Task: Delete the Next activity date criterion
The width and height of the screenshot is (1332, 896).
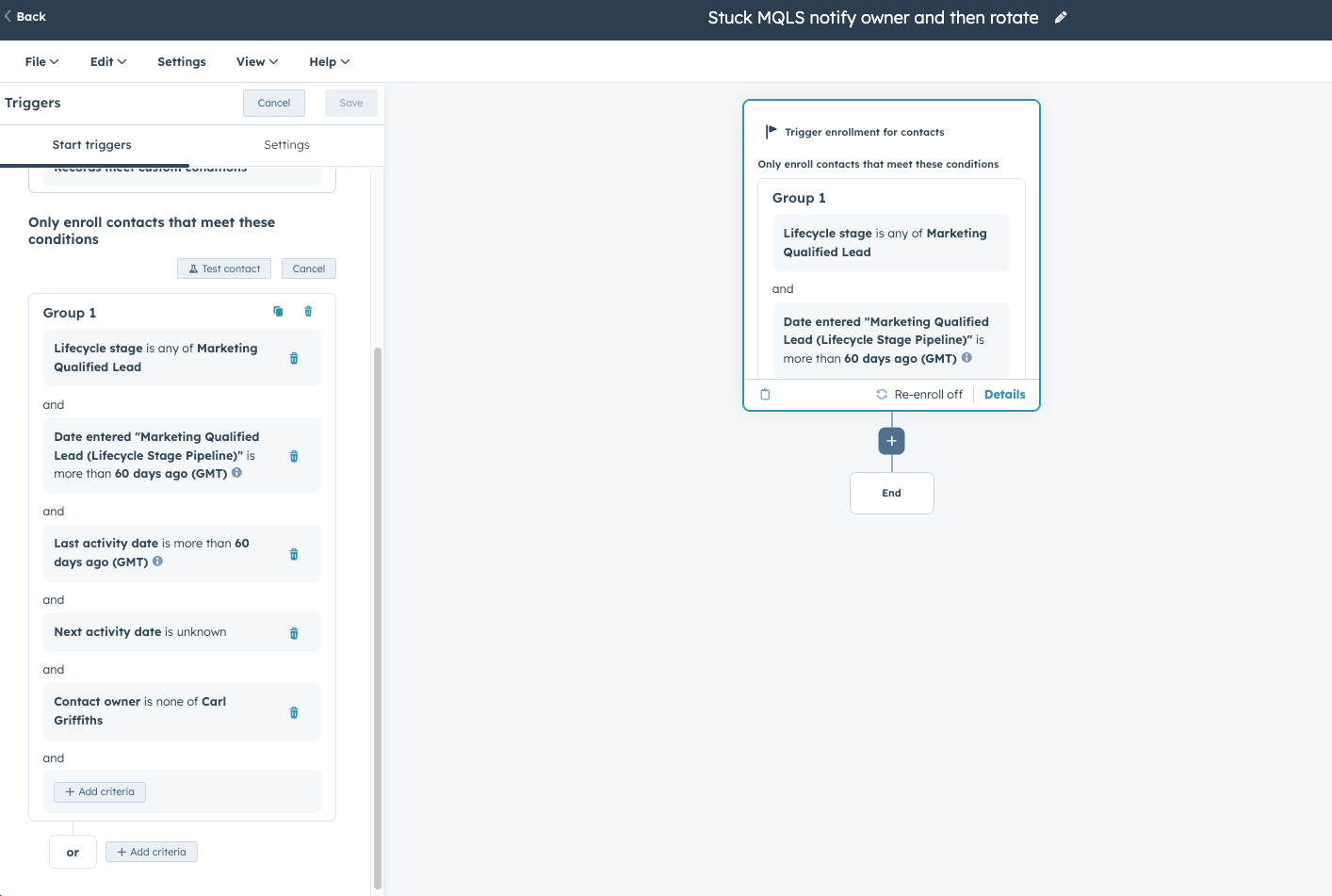Action: coord(294,633)
